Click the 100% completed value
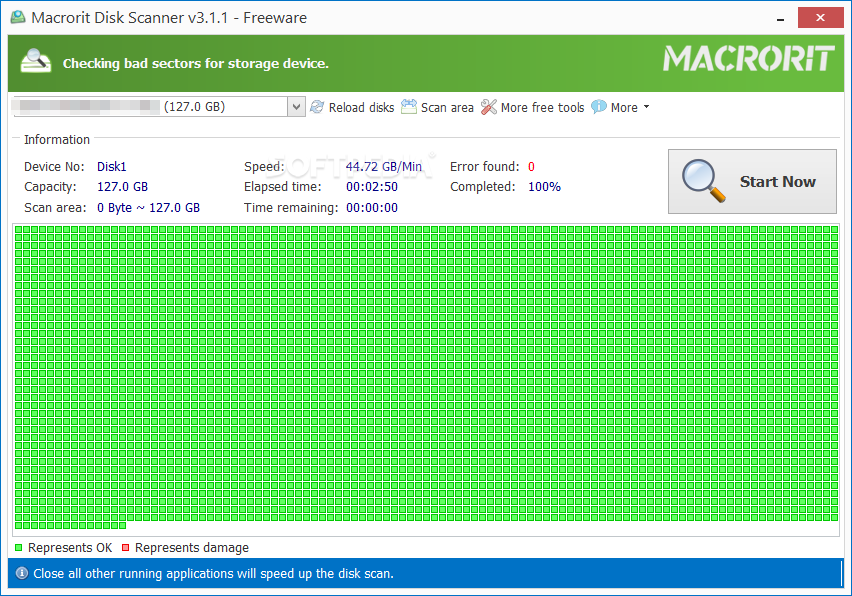 click(544, 187)
